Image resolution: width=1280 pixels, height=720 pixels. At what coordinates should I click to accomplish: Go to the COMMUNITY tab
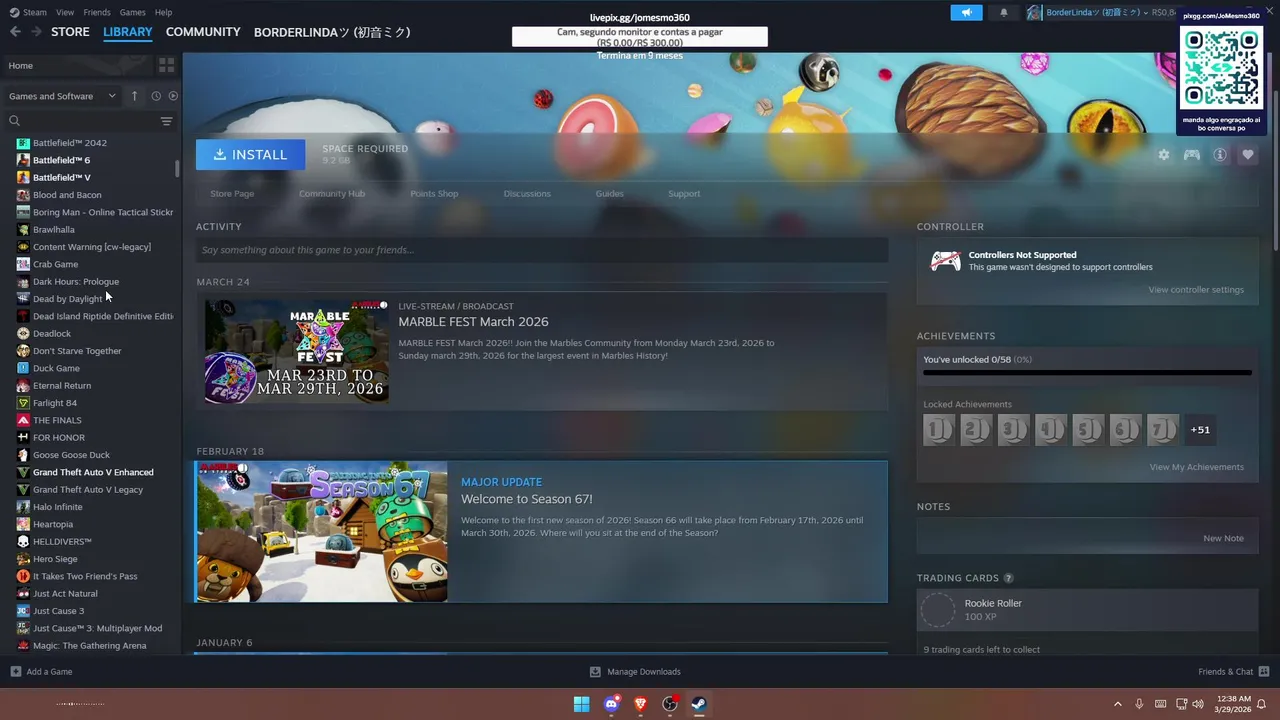203,32
